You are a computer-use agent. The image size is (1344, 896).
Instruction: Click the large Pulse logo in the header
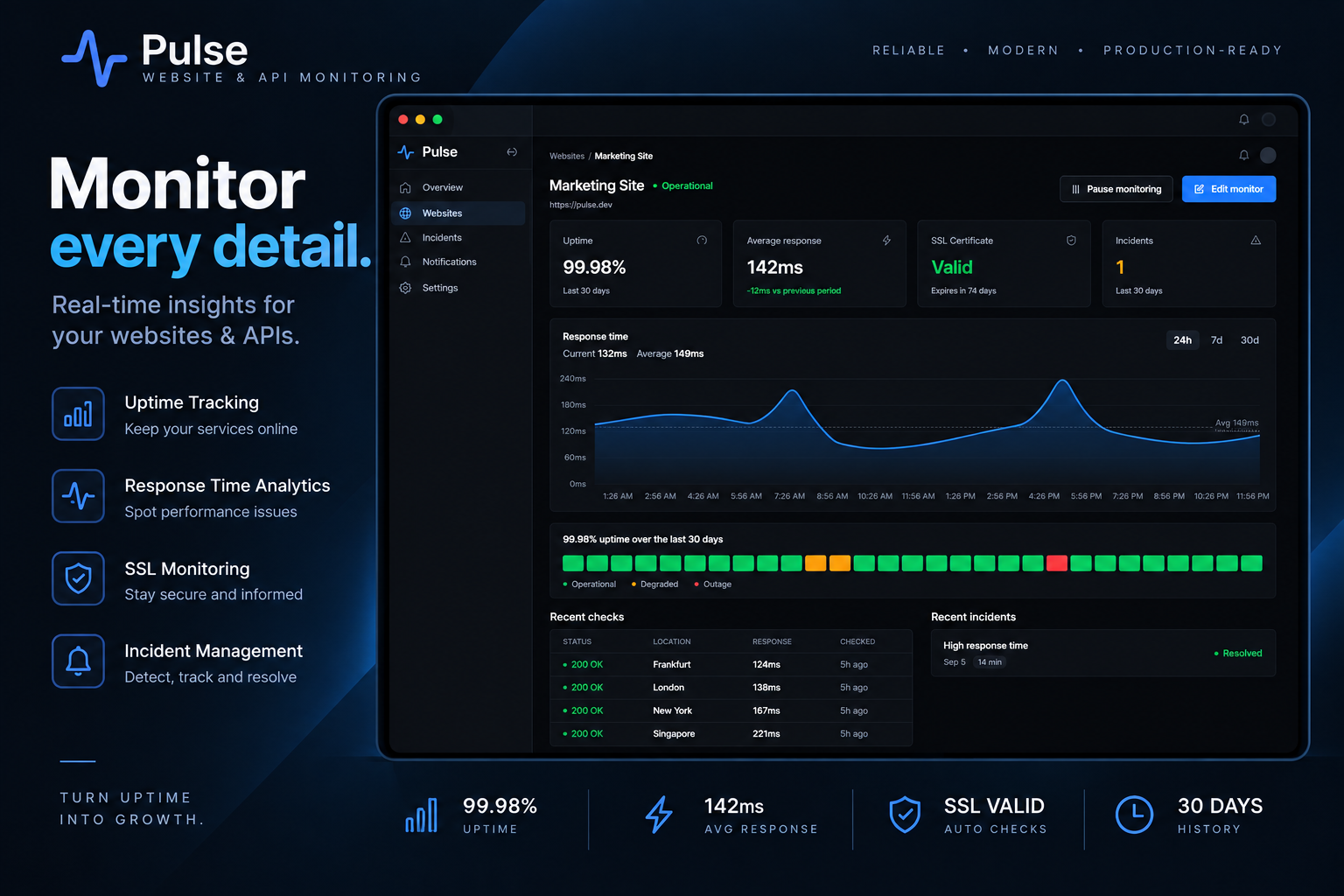155,58
